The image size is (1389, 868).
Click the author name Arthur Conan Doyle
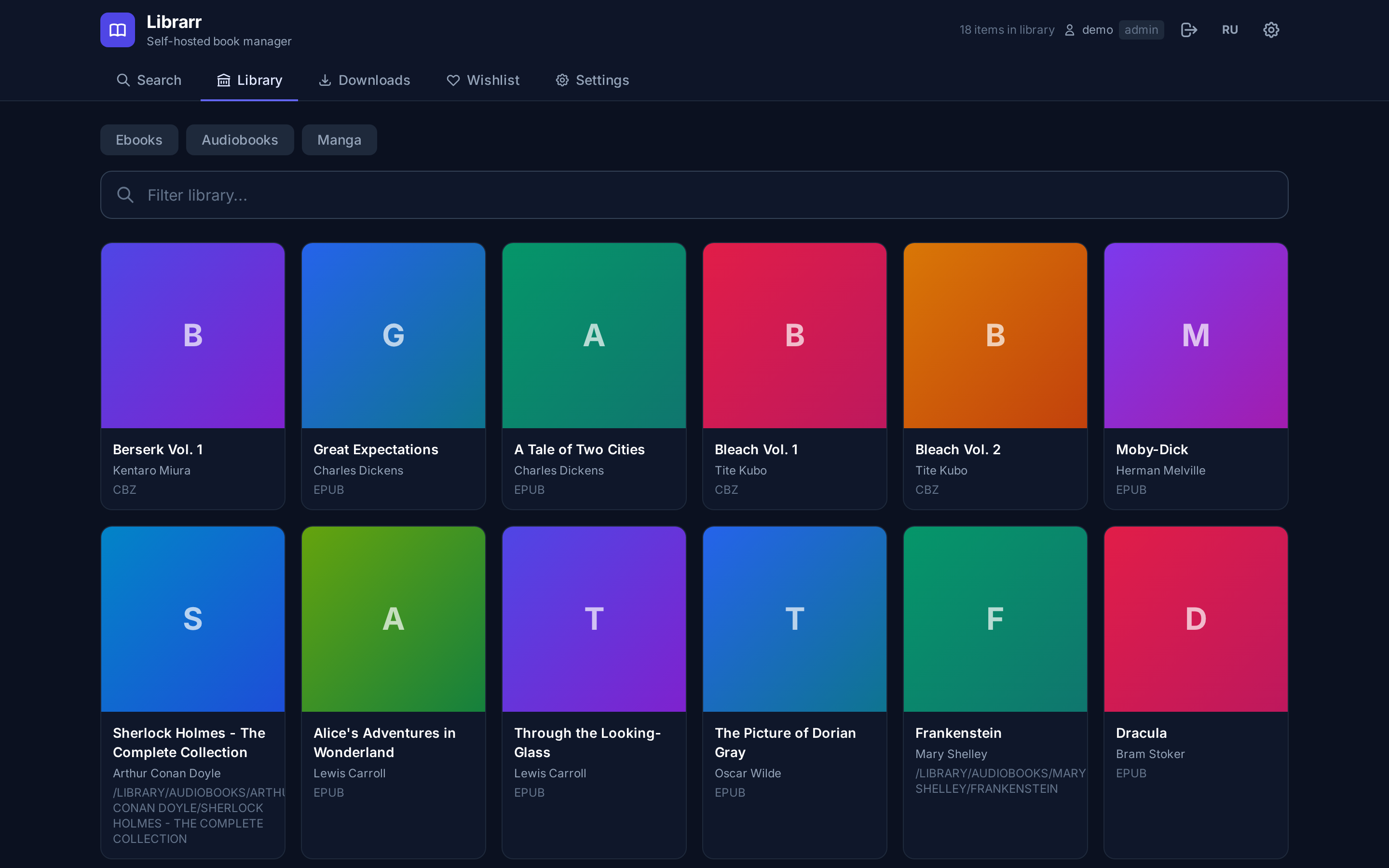[166, 773]
